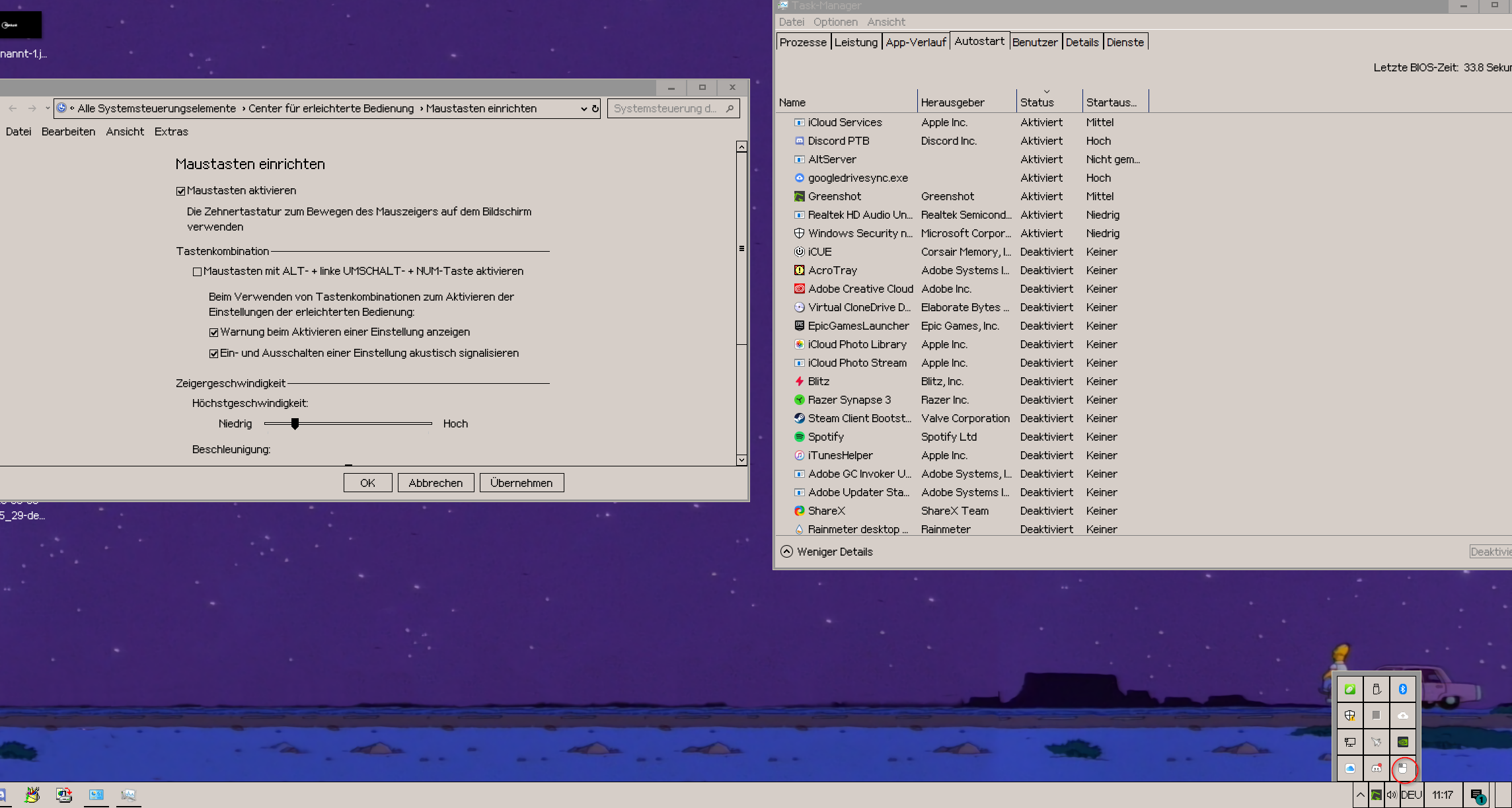Open the Discord tray icon
The height and width of the screenshot is (808, 1512).
point(1377,768)
